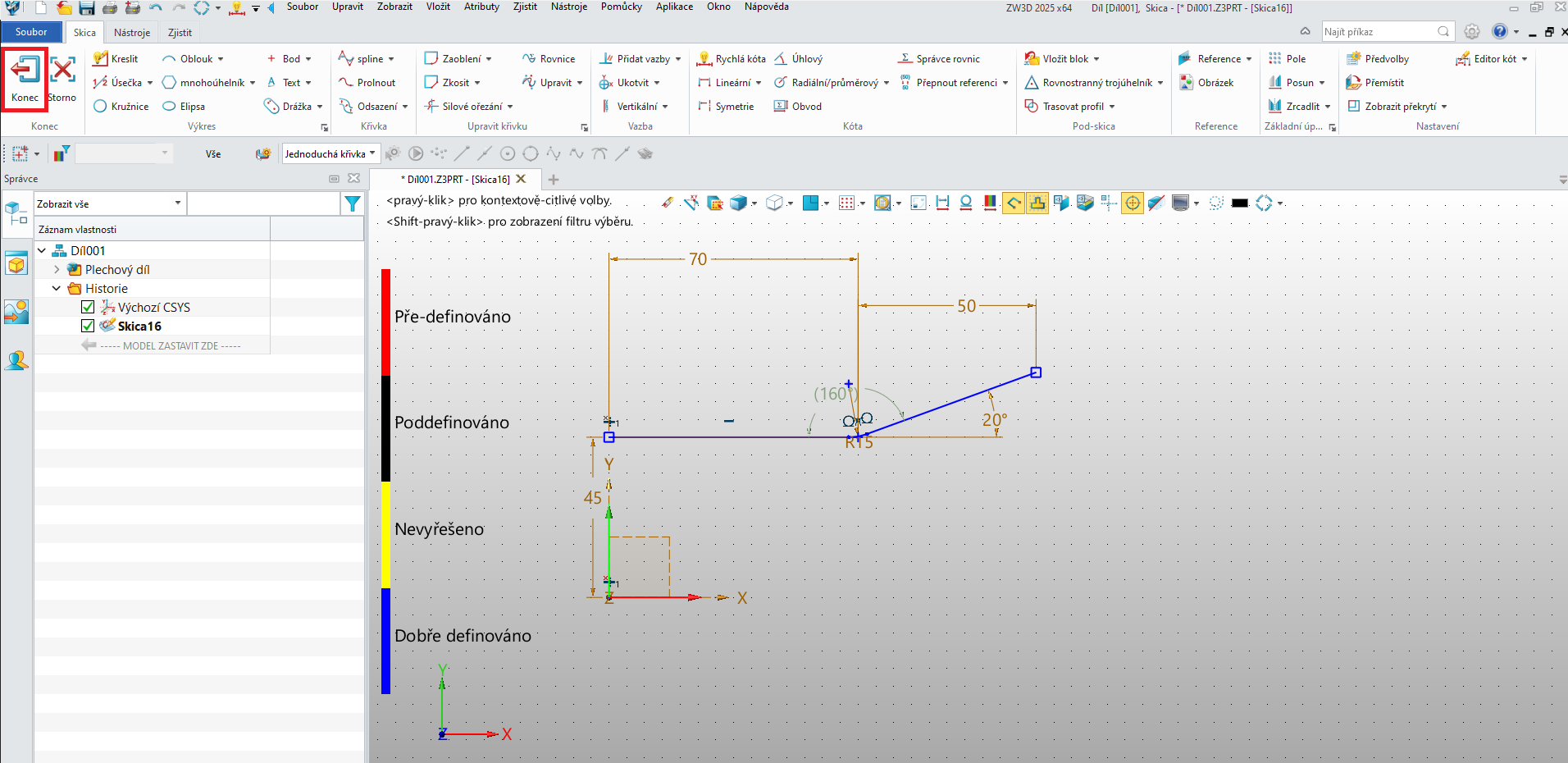Apply the Symetrie dimension tool
The height and width of the screenshot is (763, 1568).
[726, 107]
